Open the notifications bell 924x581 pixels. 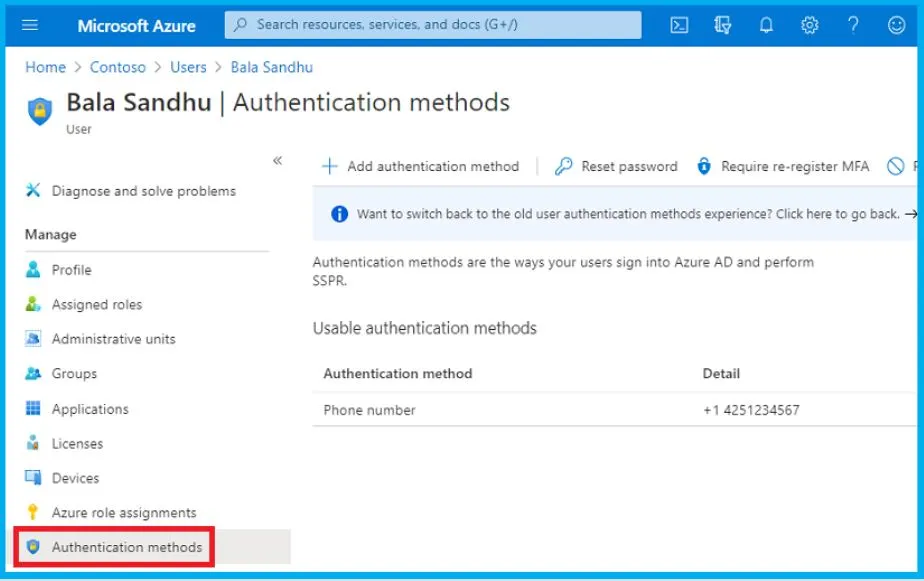coord(766,25)
